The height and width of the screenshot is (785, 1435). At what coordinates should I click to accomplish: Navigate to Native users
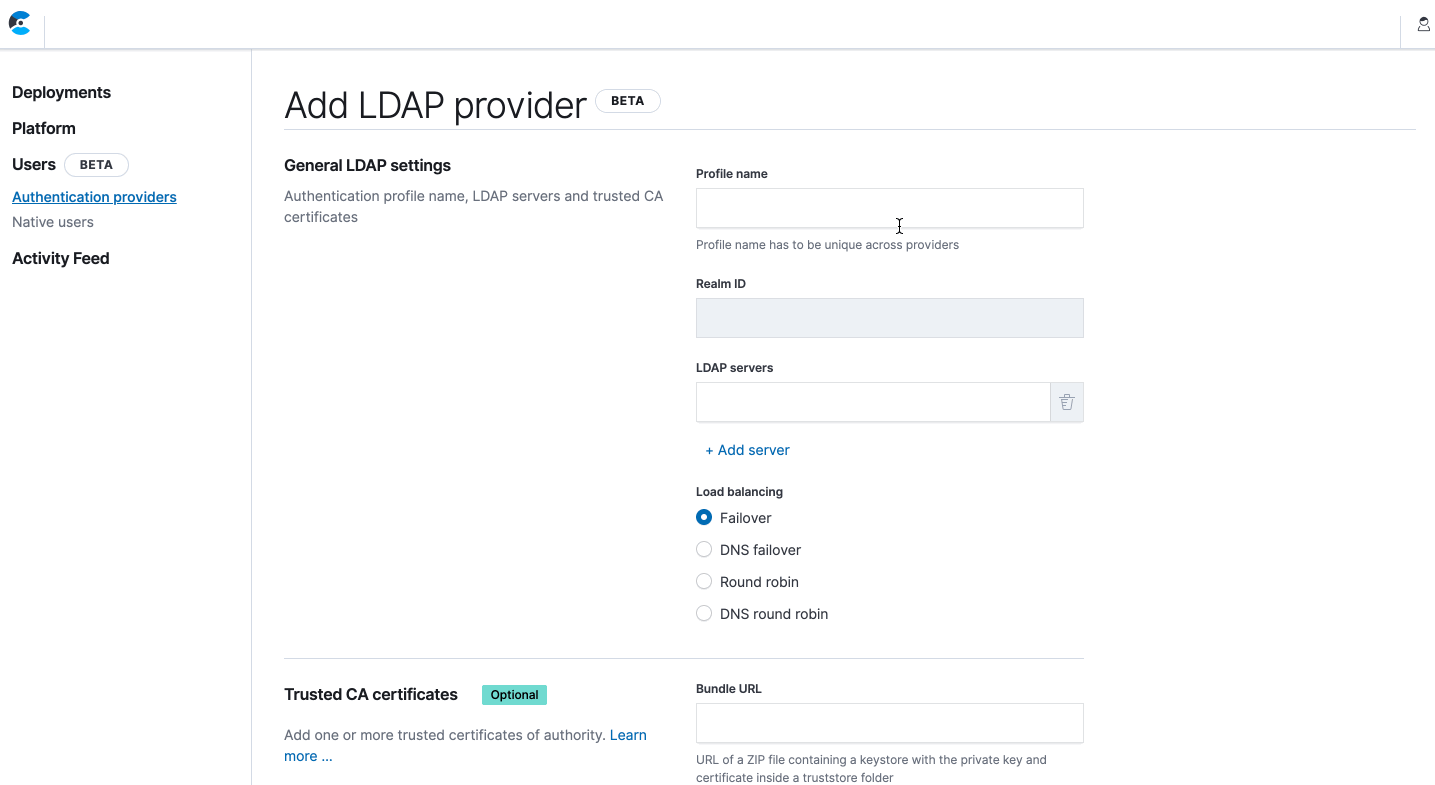pyautogui.click(x=53, y=222)
